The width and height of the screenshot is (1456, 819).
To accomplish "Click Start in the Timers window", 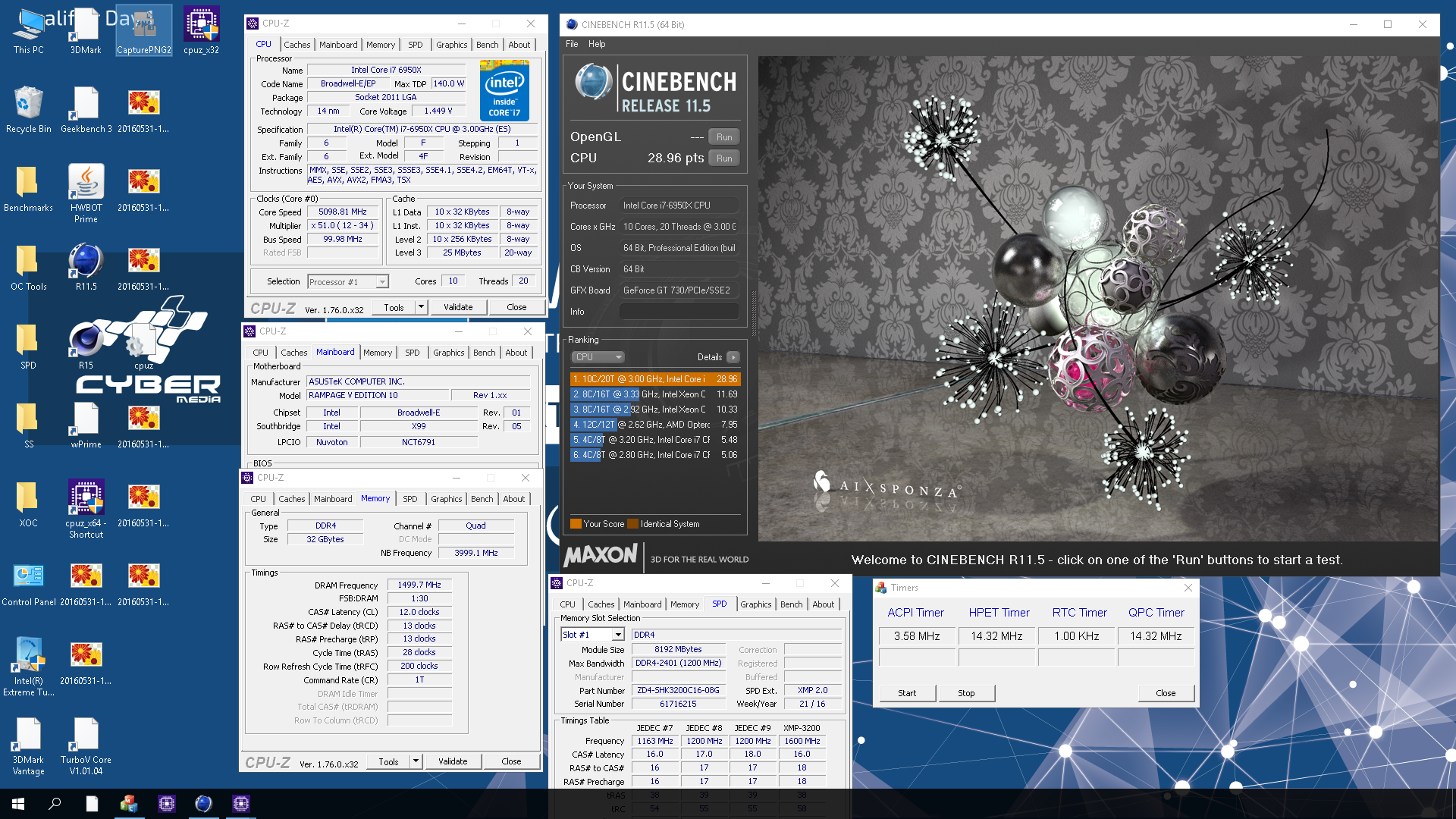I will (907, 693).
